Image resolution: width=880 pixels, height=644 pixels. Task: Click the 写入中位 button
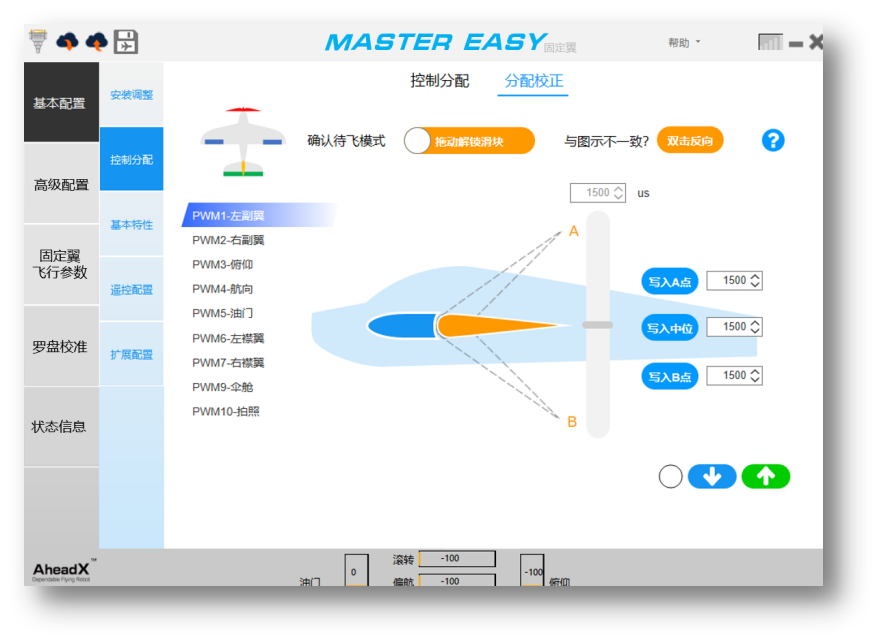[x=670, y=328]
